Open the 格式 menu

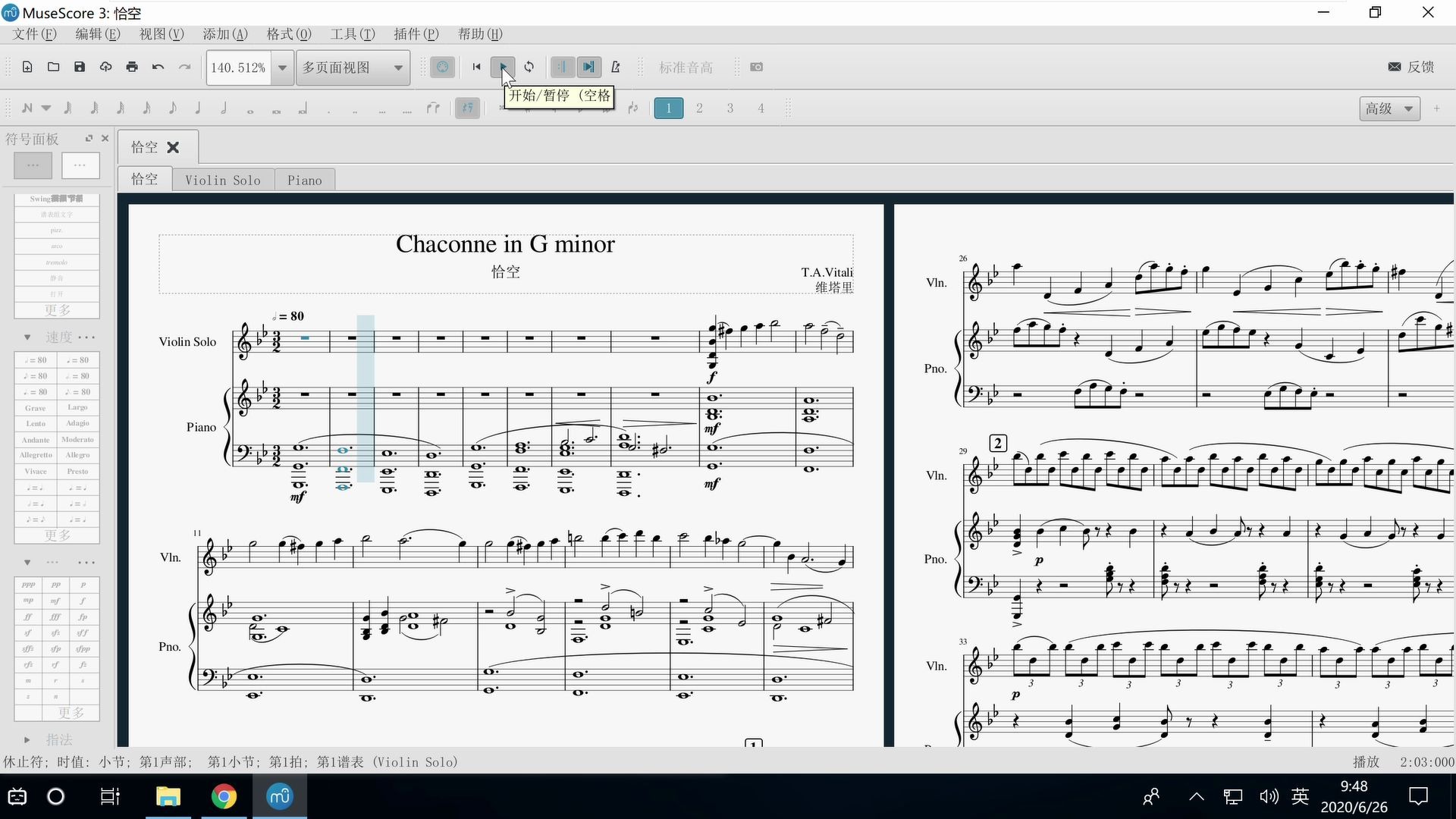(289, 34)
